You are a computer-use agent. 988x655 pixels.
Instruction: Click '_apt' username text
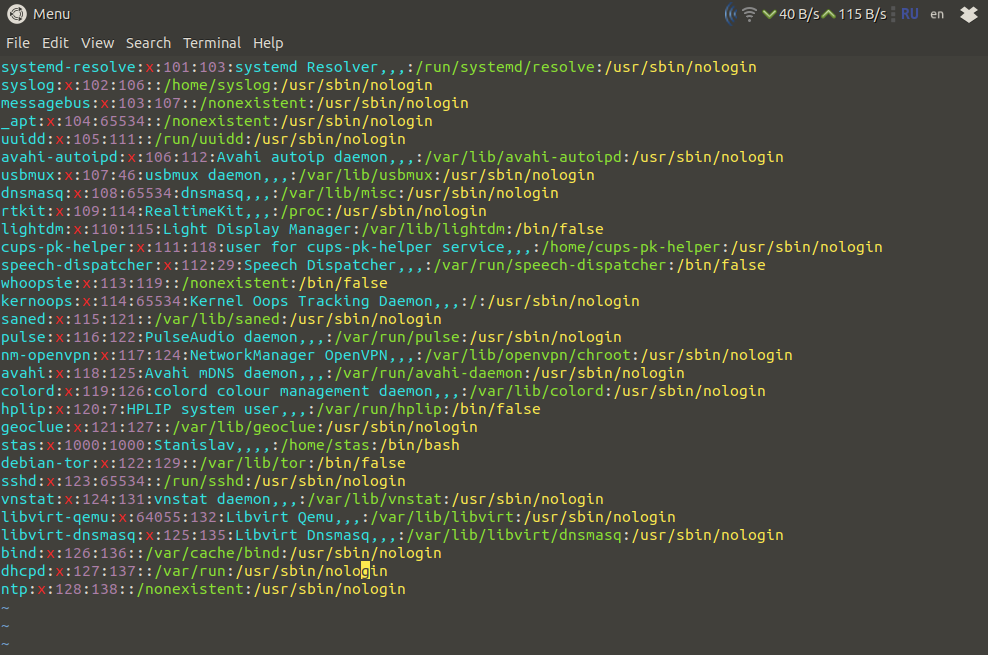(x=19, y=121)
